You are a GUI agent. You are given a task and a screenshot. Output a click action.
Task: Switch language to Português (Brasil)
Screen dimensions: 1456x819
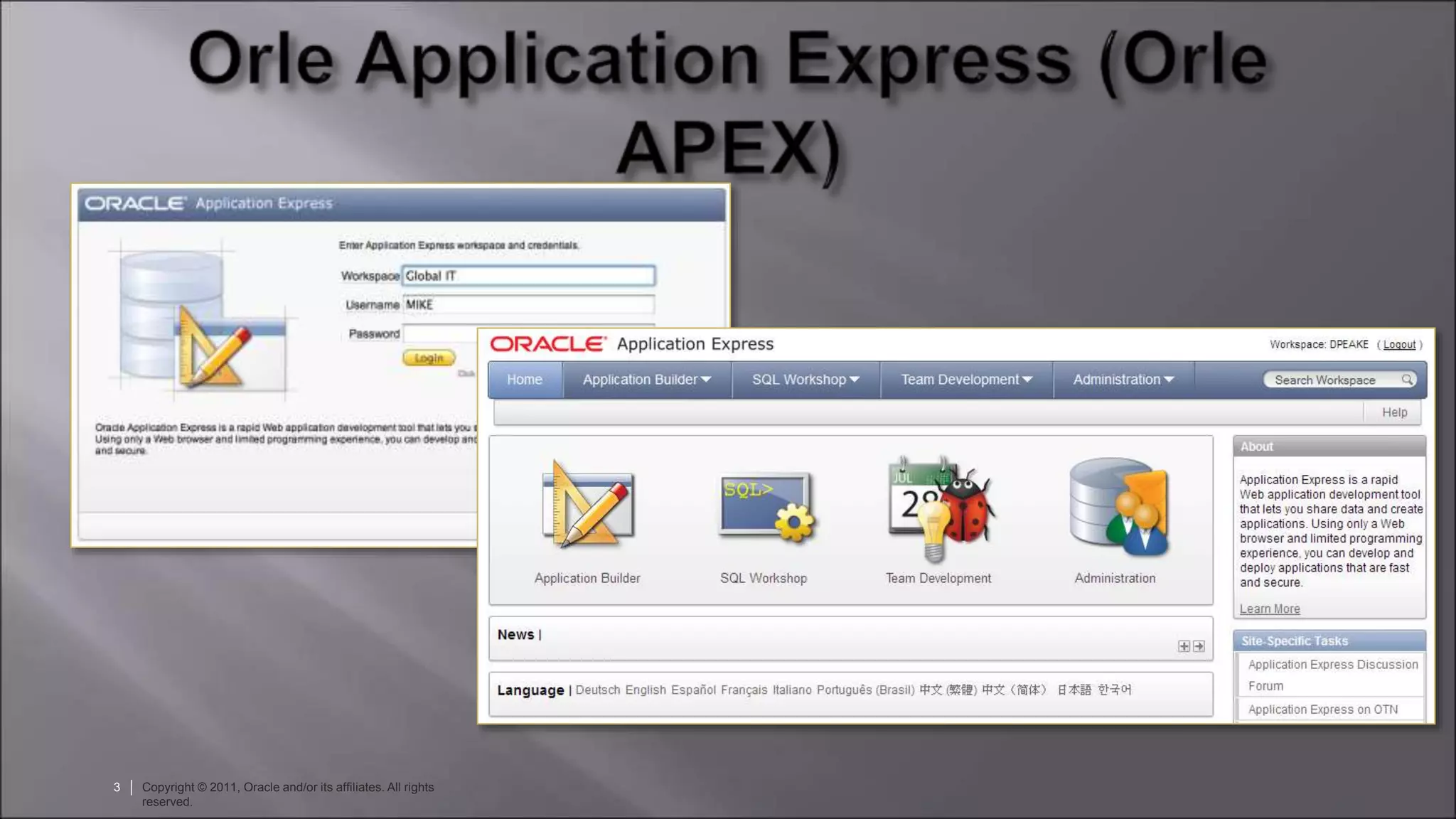865,690
